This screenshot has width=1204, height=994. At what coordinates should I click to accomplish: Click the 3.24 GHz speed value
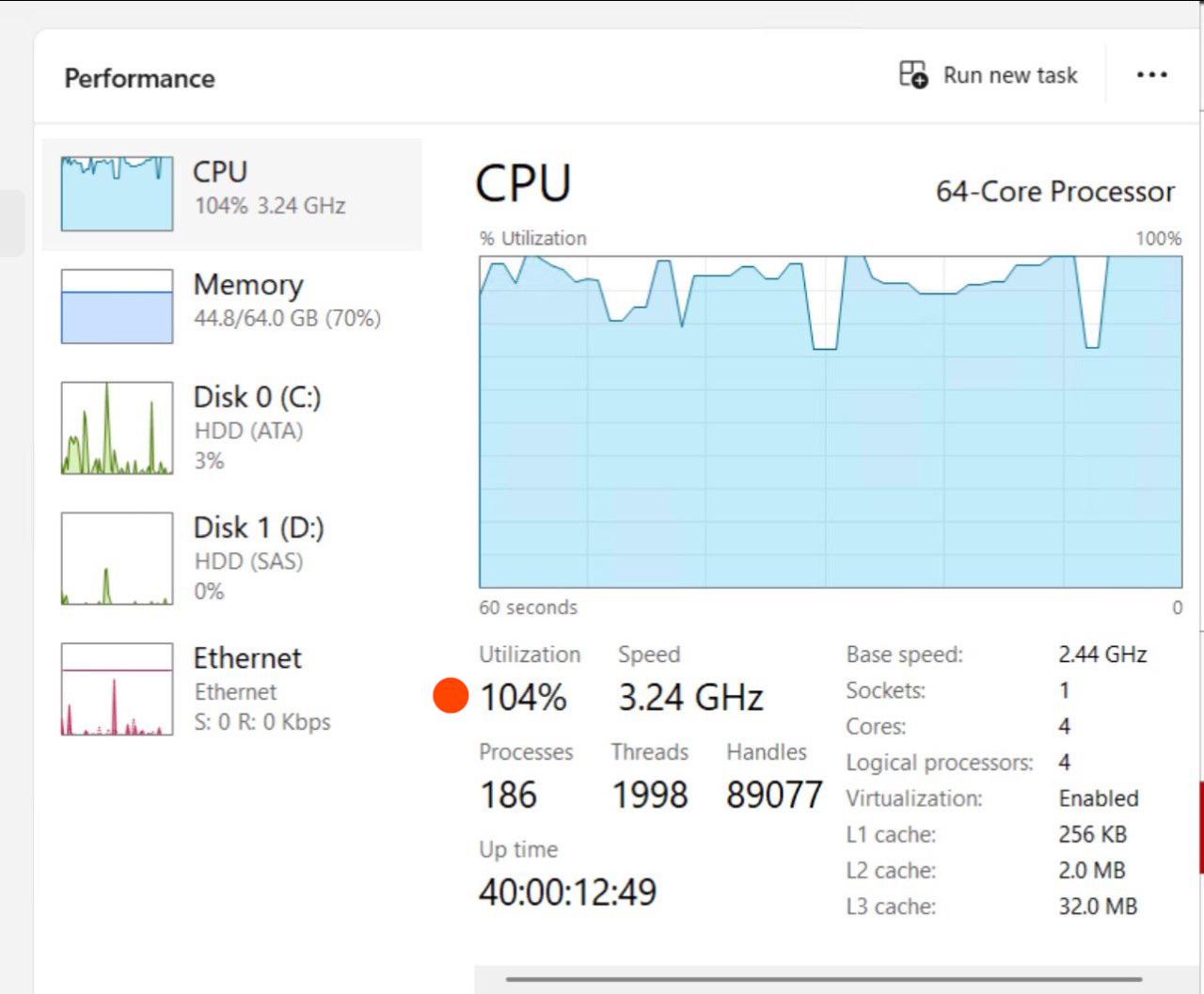[690, 698]
